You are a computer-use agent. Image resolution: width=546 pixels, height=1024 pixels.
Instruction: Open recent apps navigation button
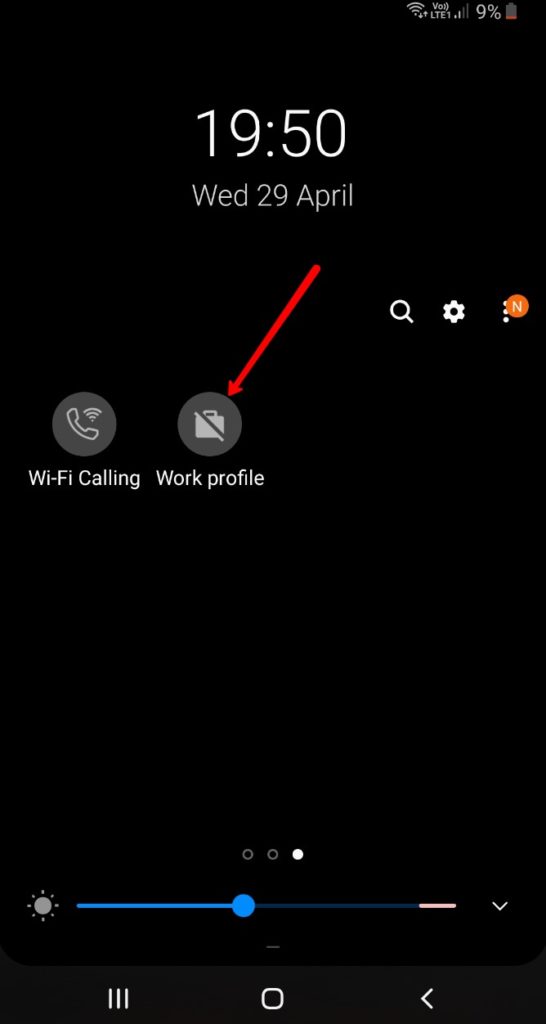coord(118,999)
